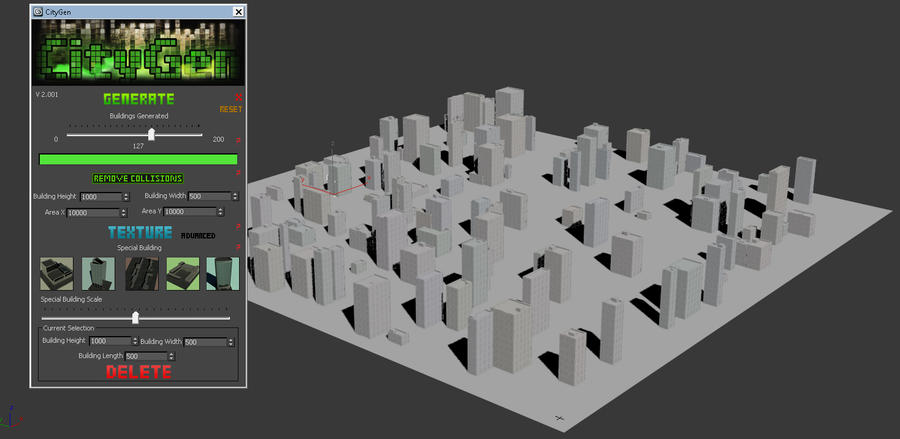This screenshot has height=439, width=900.
Task: Click spinner arrows of Area Y
Action: 220,212
